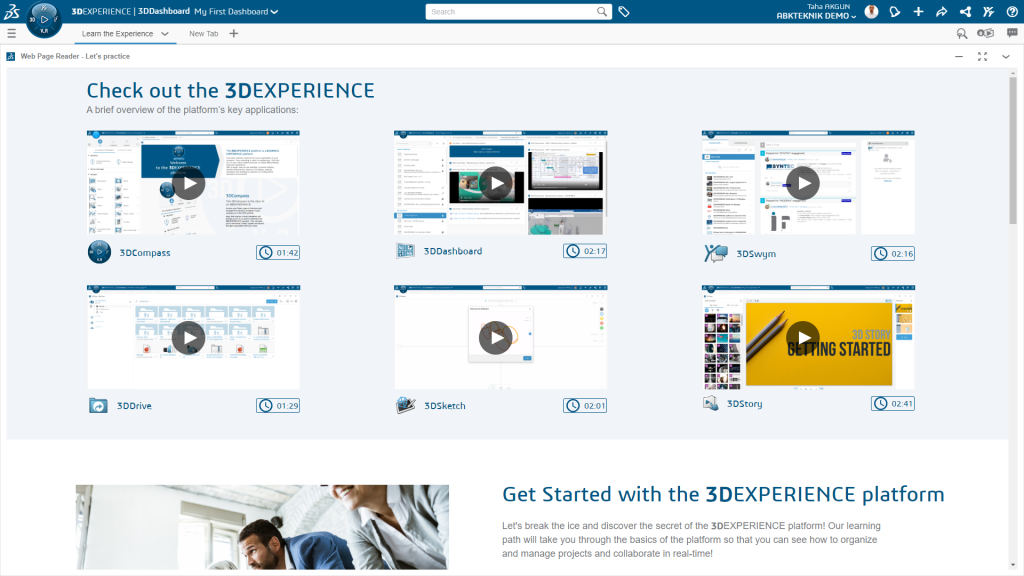The image size is (1024, 576).
Task: Expand the Learn the Experience tab chevron
Action: pos(165,33)
